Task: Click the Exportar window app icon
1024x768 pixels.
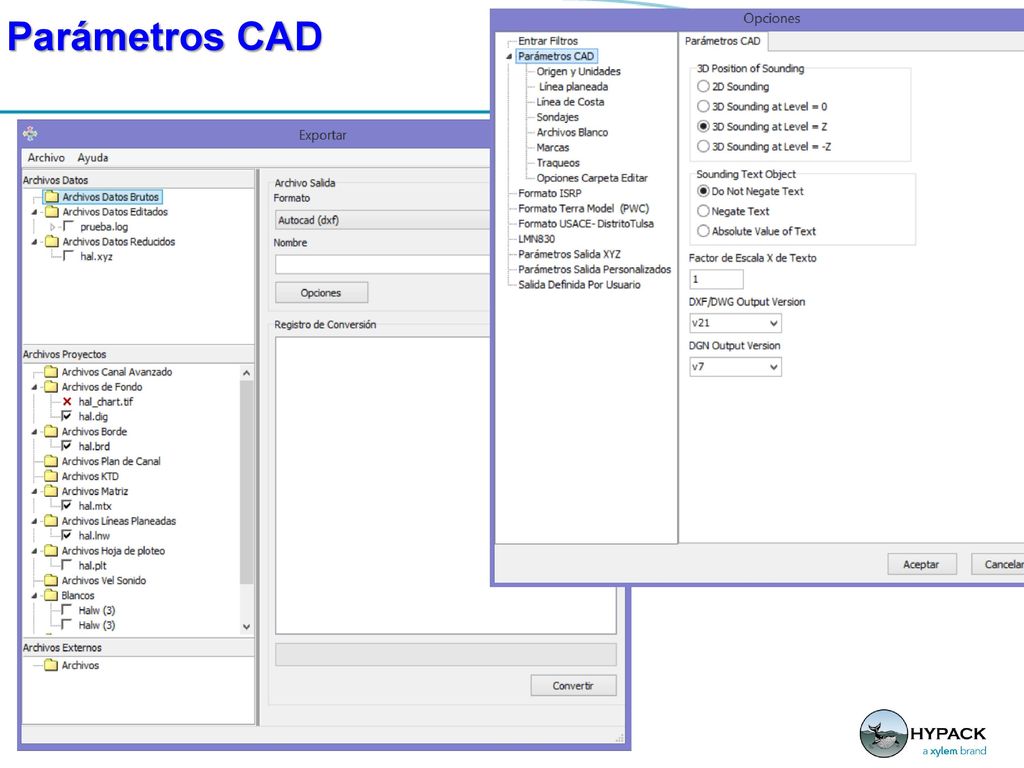Action: point(30,134)
